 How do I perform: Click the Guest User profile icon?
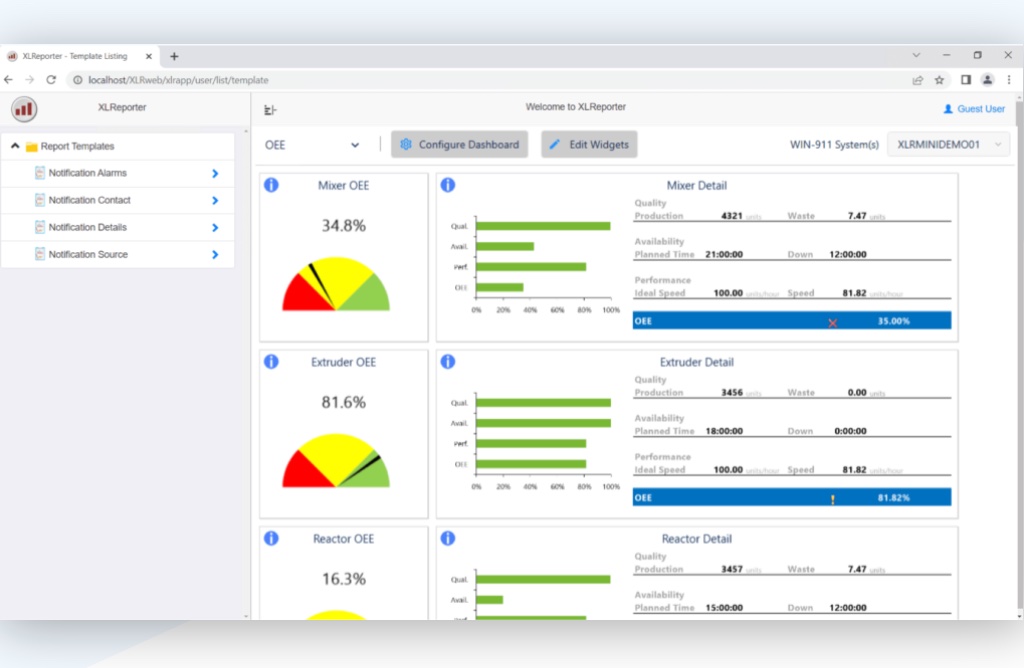948,109
